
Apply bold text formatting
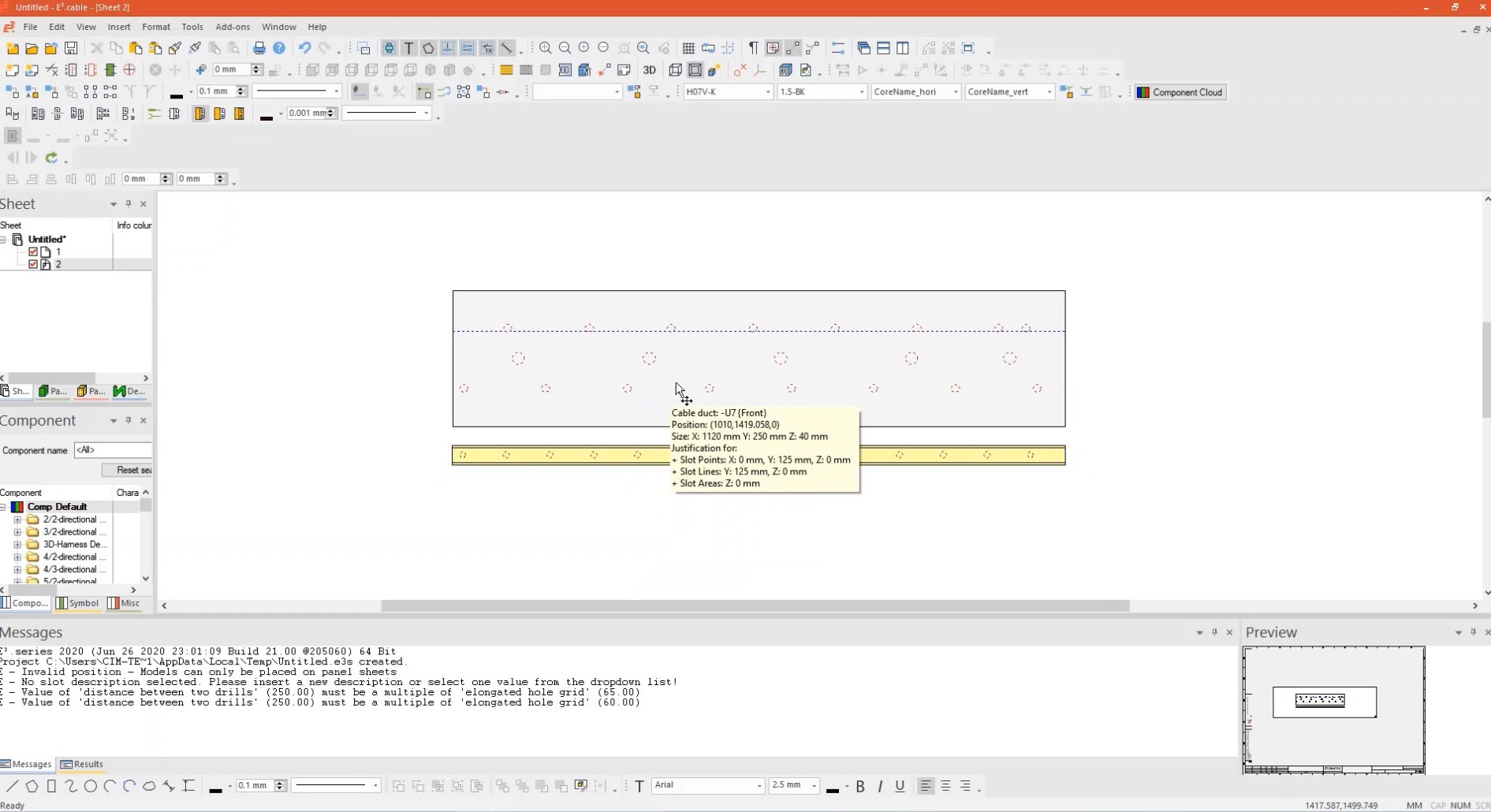860,786
